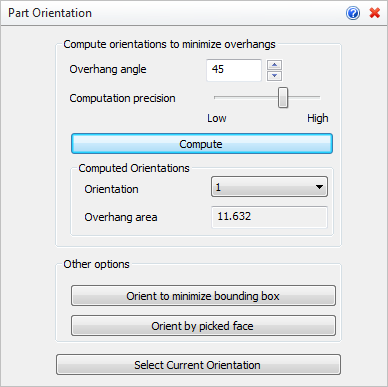This screenshot has width=388, height=387.
Task: Click the Computation precision slider handle
Action: pyautogui.click(x=283, y=98)
